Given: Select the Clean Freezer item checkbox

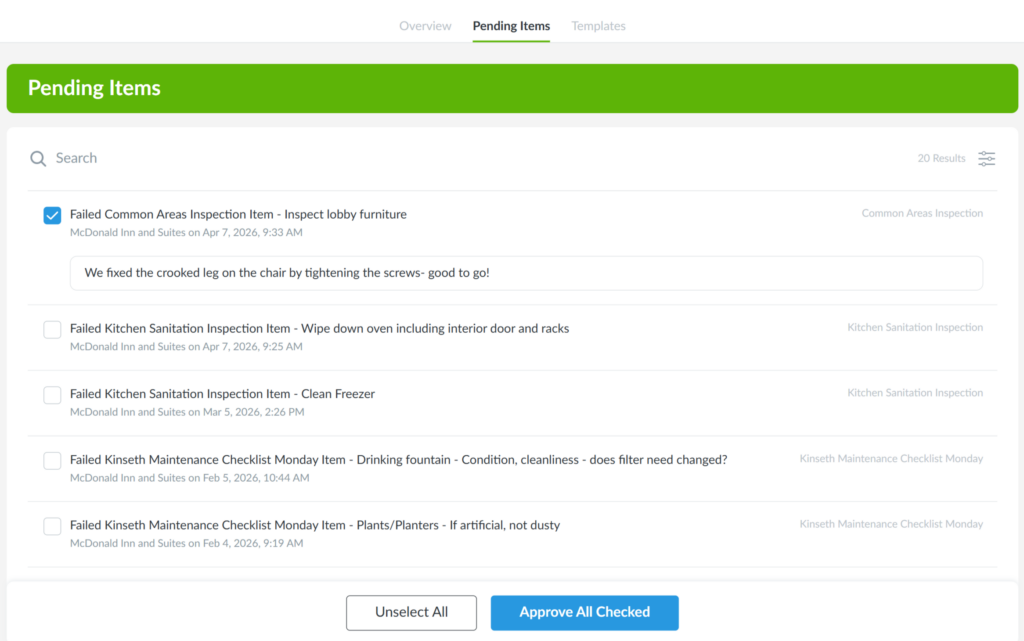Looking at the screenshot, I should 52,395.
